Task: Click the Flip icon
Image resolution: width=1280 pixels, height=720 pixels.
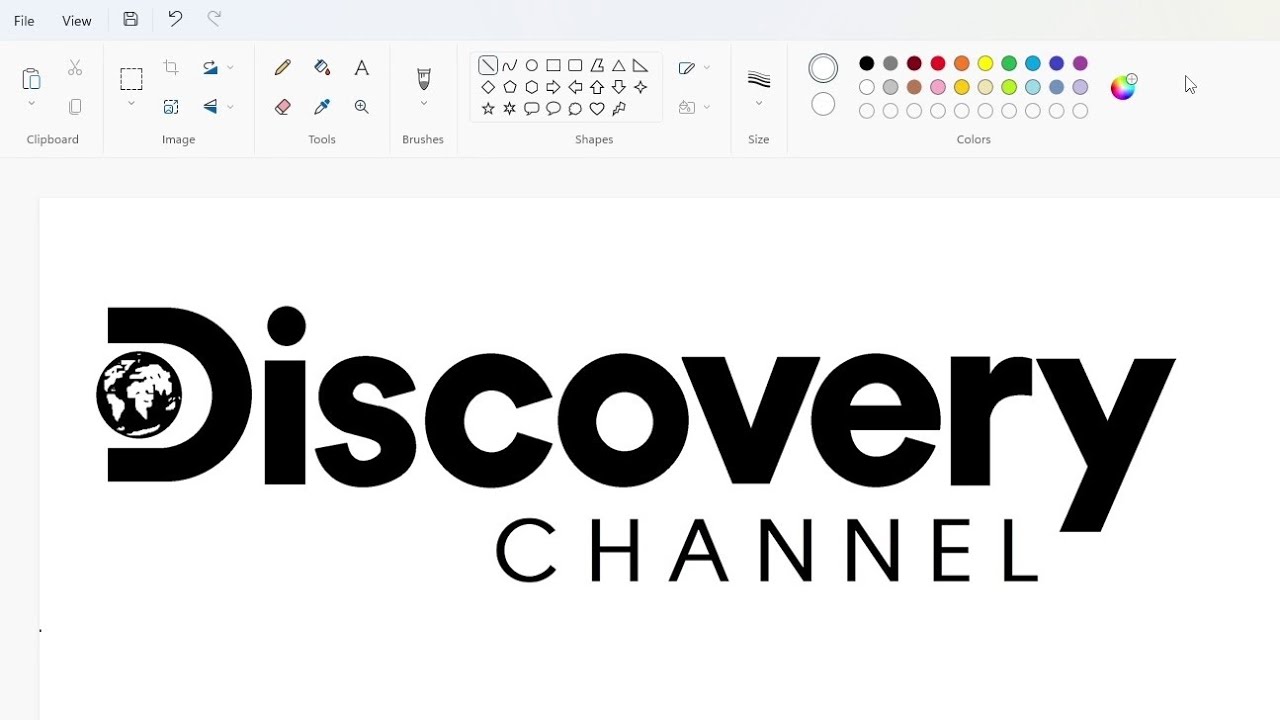Action: coord(210,106)
